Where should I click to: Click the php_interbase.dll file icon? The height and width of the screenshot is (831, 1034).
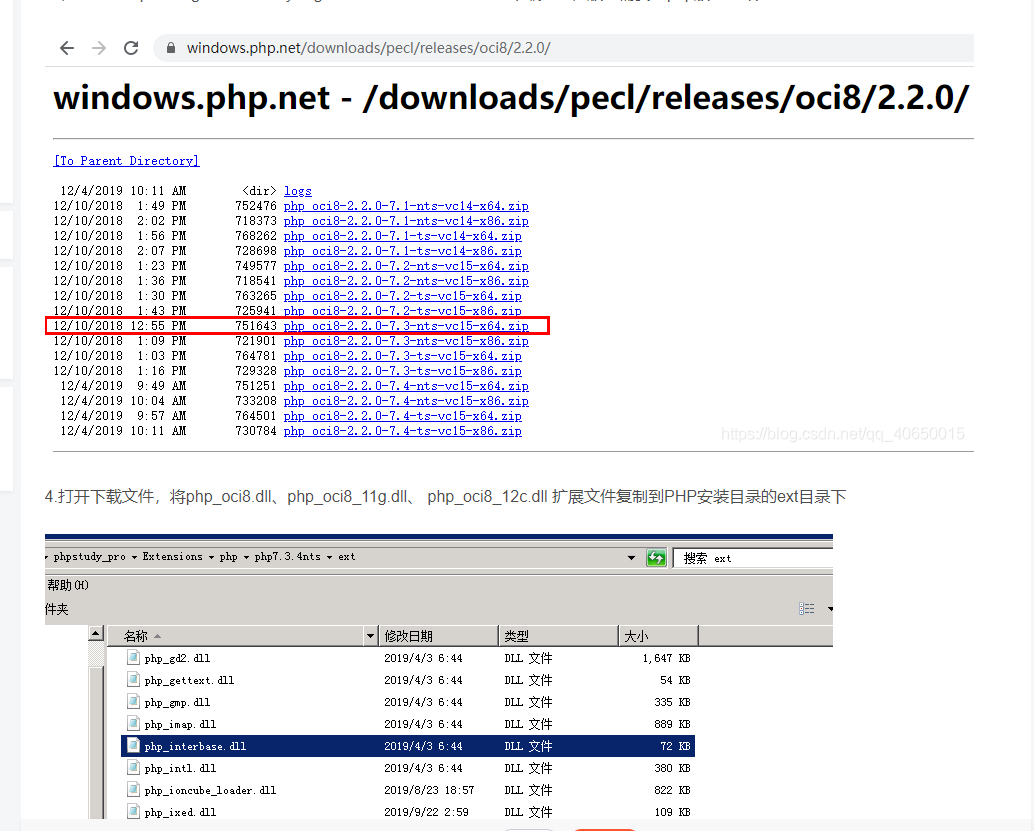(134, 745)
